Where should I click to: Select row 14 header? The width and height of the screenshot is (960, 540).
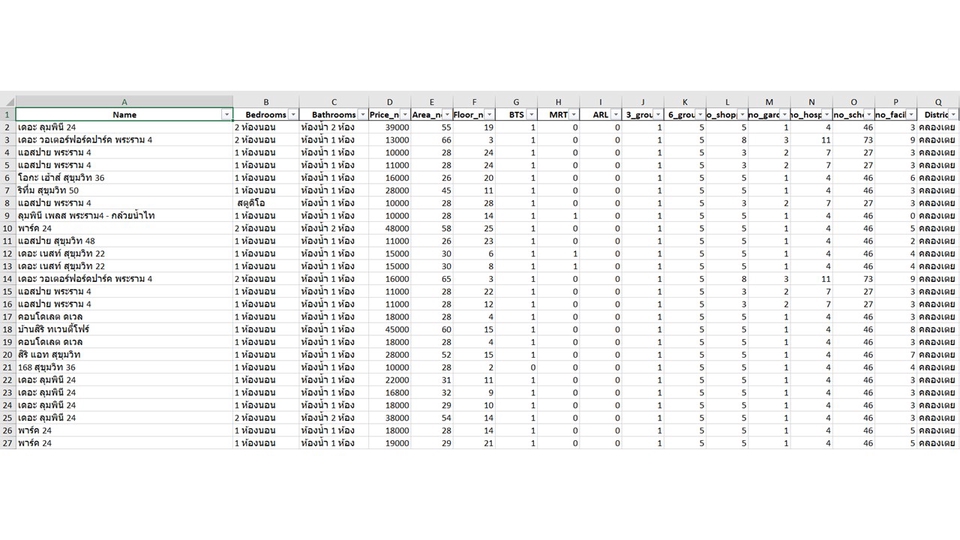click(x=8, y=279)
